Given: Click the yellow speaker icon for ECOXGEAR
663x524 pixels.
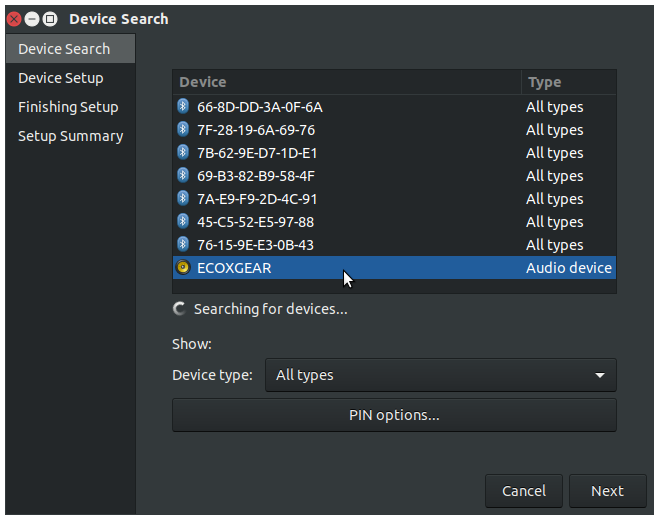Looking at the screenshot, I should point(183,267).
